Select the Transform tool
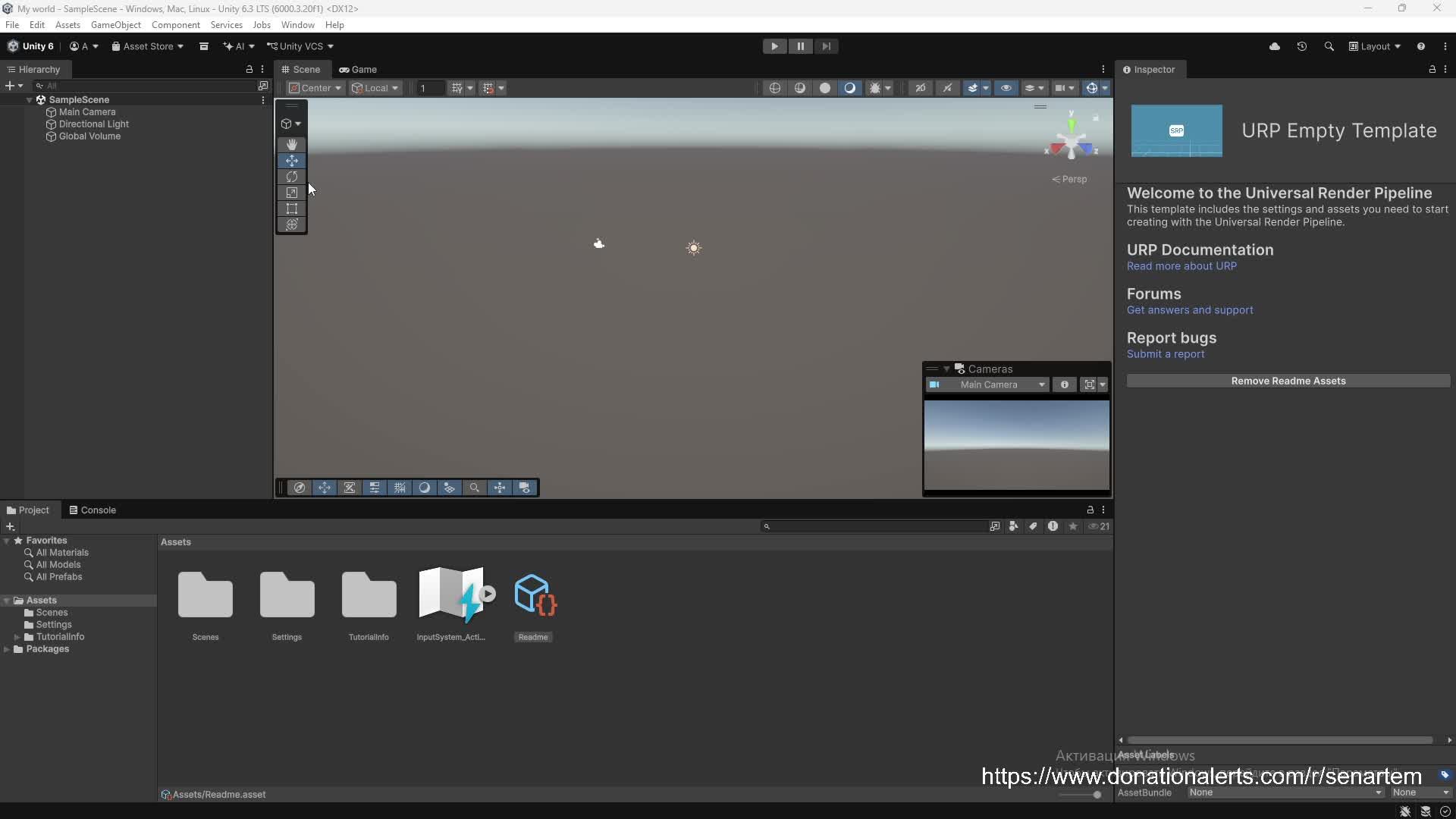The image size is (1456, 819). click(x=291, y=224)
